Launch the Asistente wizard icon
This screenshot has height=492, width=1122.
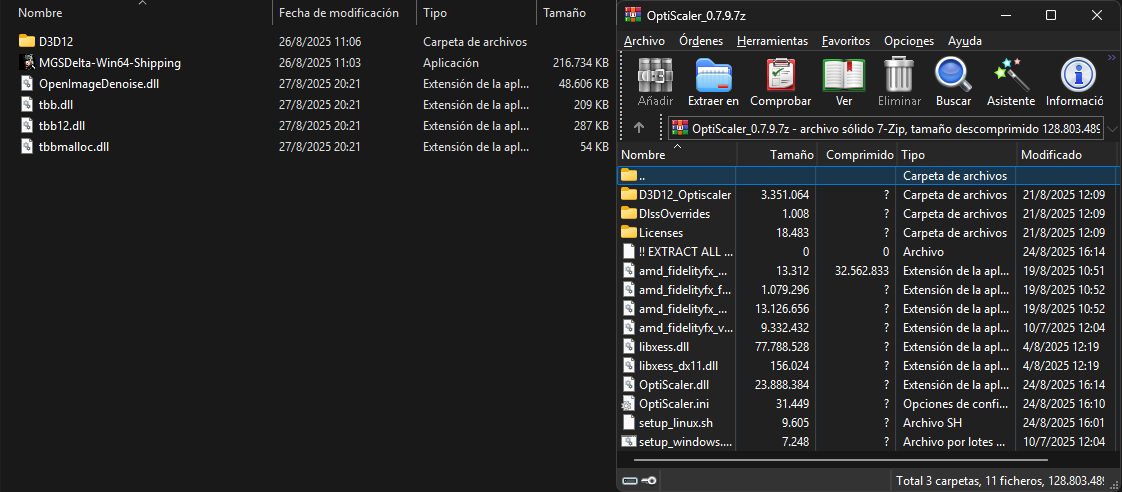[x=1011, y=74]
